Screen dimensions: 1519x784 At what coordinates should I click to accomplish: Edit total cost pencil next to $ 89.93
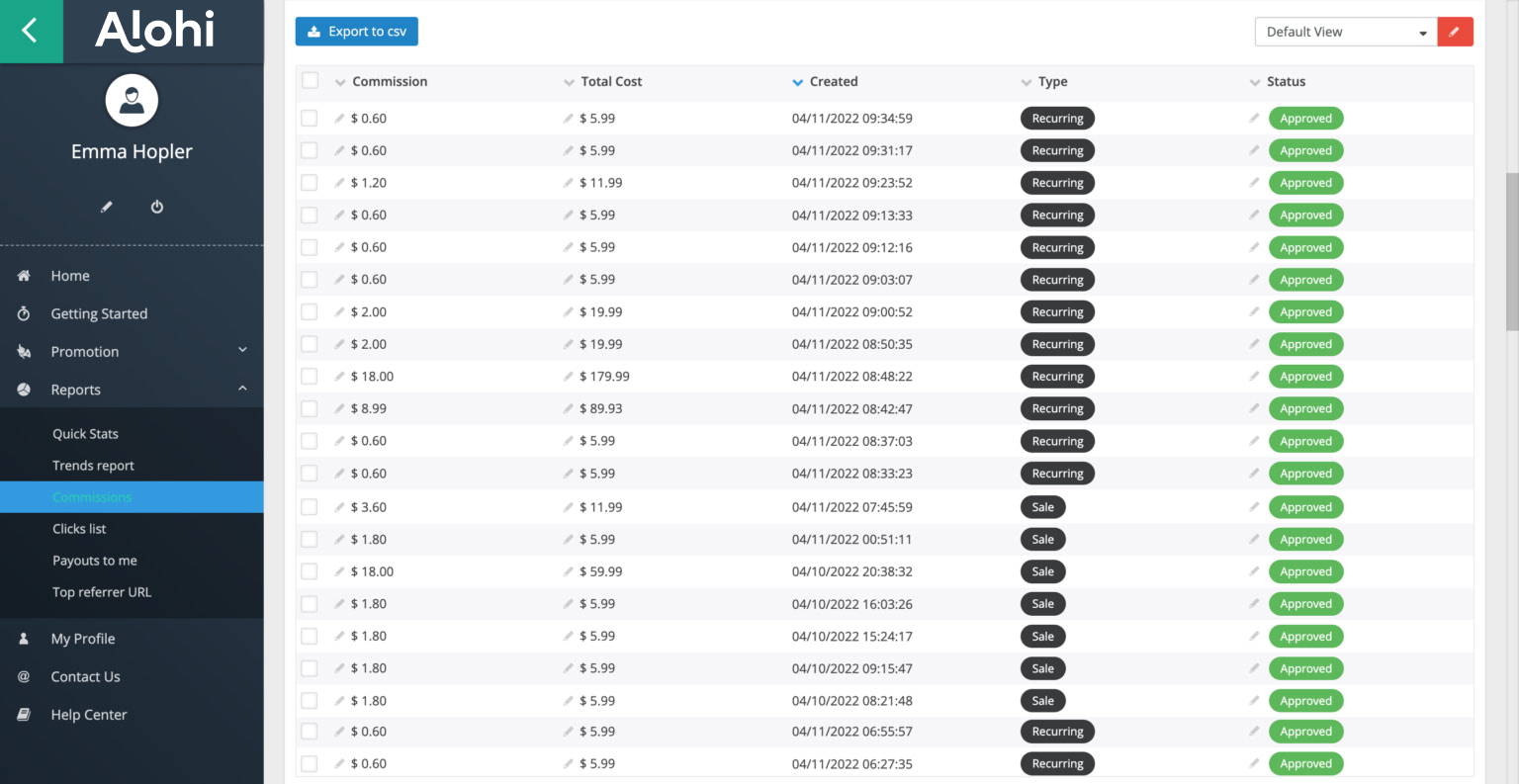pos(569,409)
